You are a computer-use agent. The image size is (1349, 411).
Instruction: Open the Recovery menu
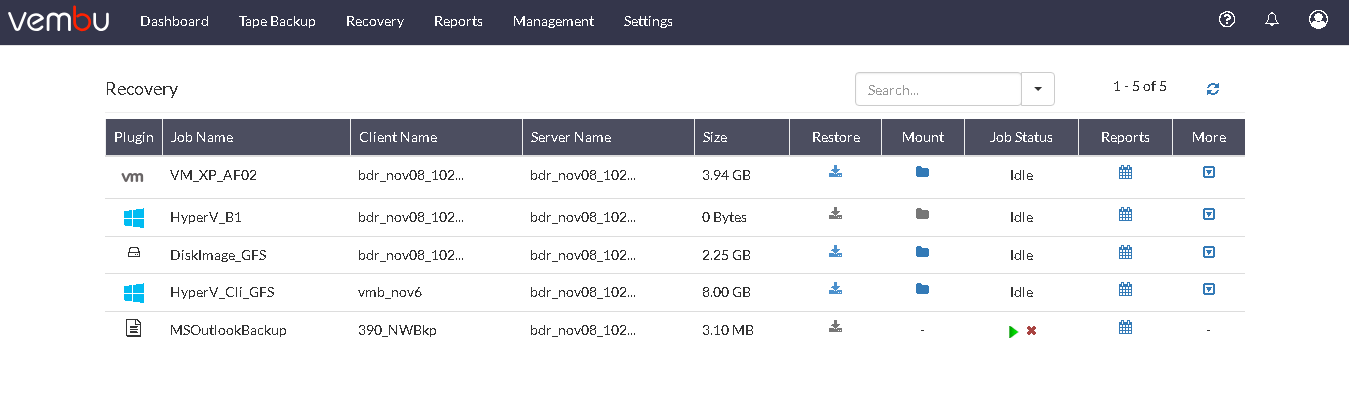[375, 21]
